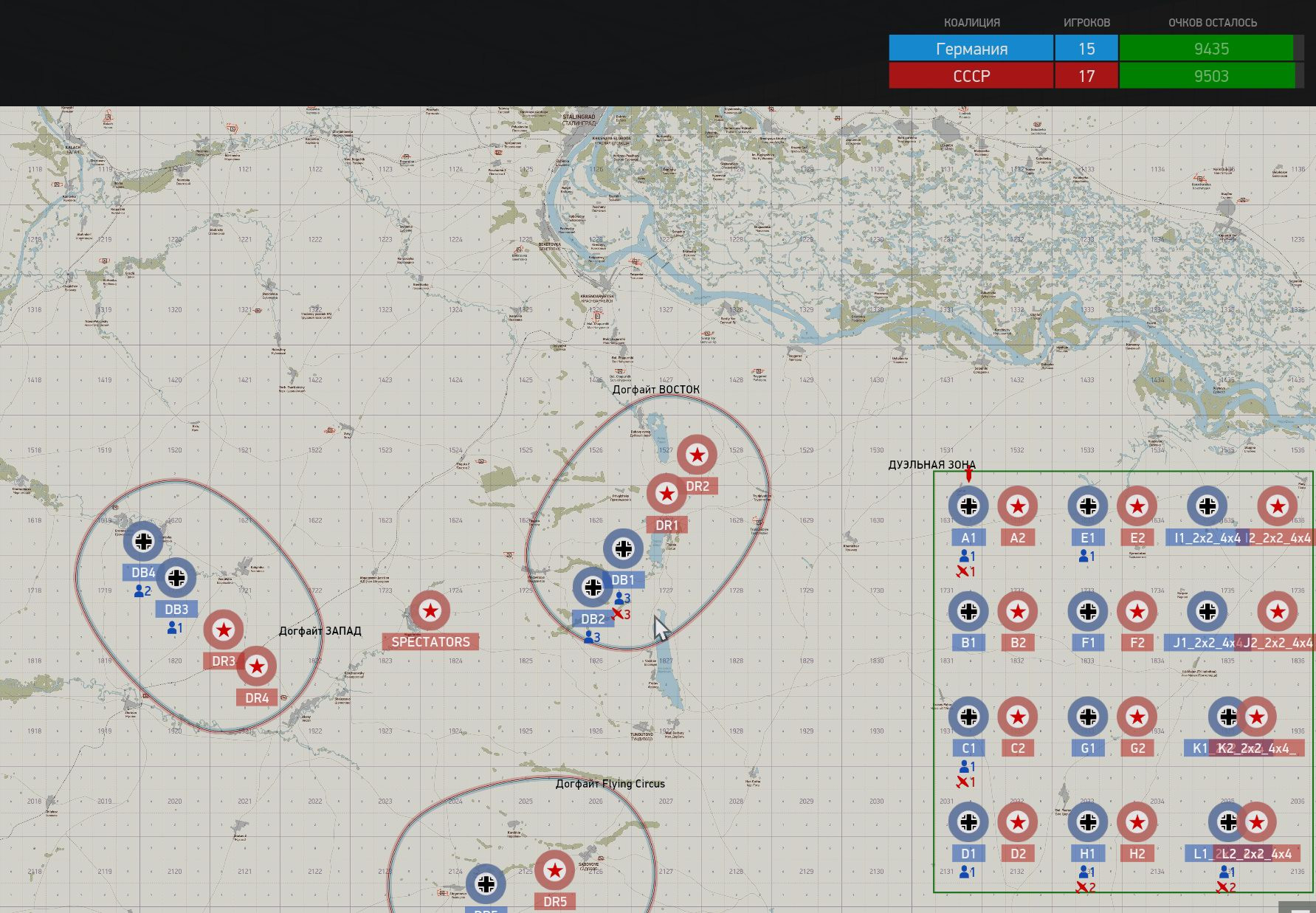
Task: Click the red marker above A1
Action: point(969,475)
